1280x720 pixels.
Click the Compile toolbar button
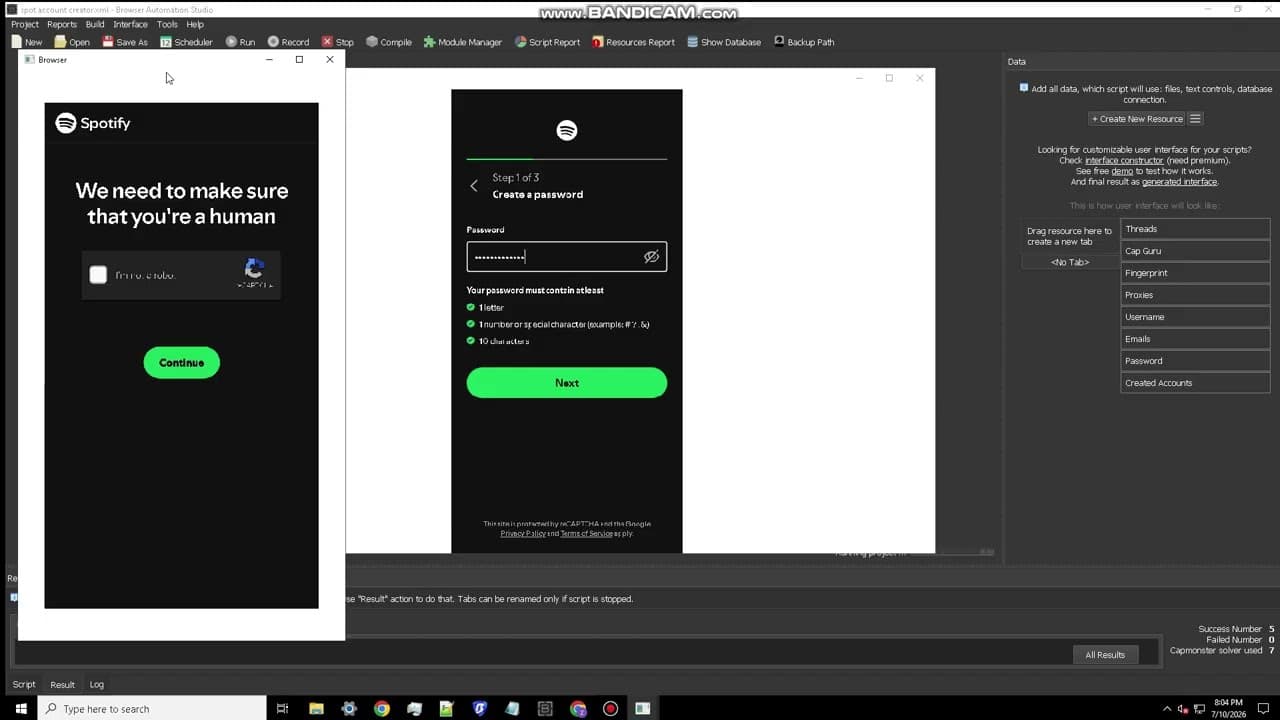(389, 42)
